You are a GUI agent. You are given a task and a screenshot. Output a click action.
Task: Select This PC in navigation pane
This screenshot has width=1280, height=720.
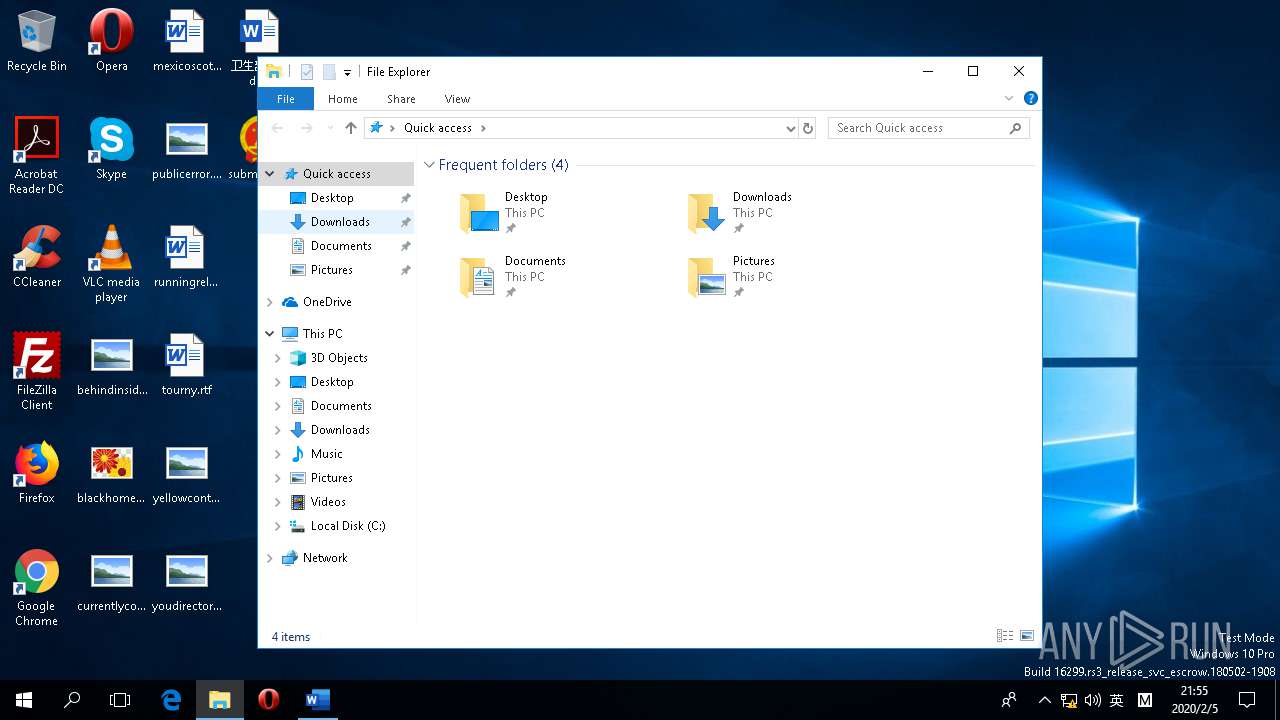[x=322, y=334]
